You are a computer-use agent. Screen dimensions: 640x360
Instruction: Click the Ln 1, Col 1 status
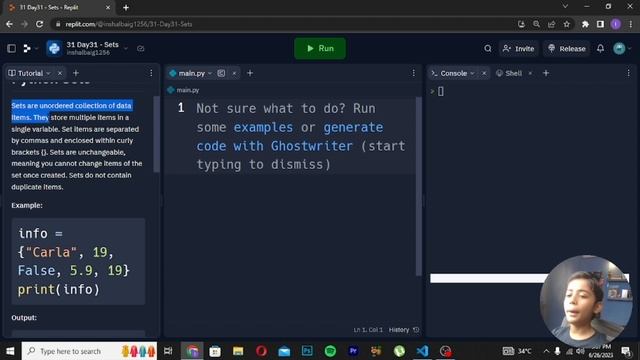pyautogui.click(x=368, y=330)
